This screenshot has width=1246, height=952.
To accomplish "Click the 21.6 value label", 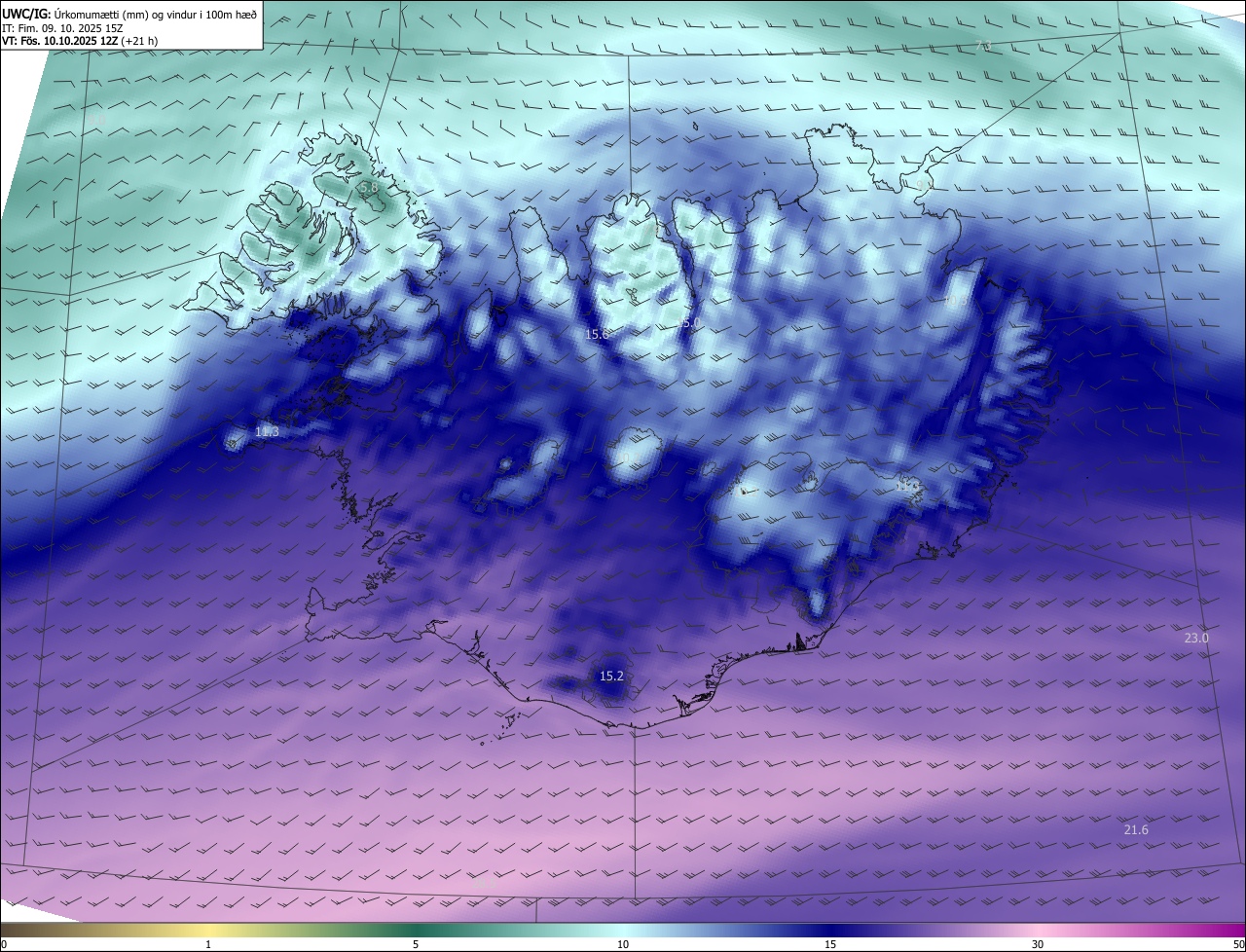I will point(1136,830).
